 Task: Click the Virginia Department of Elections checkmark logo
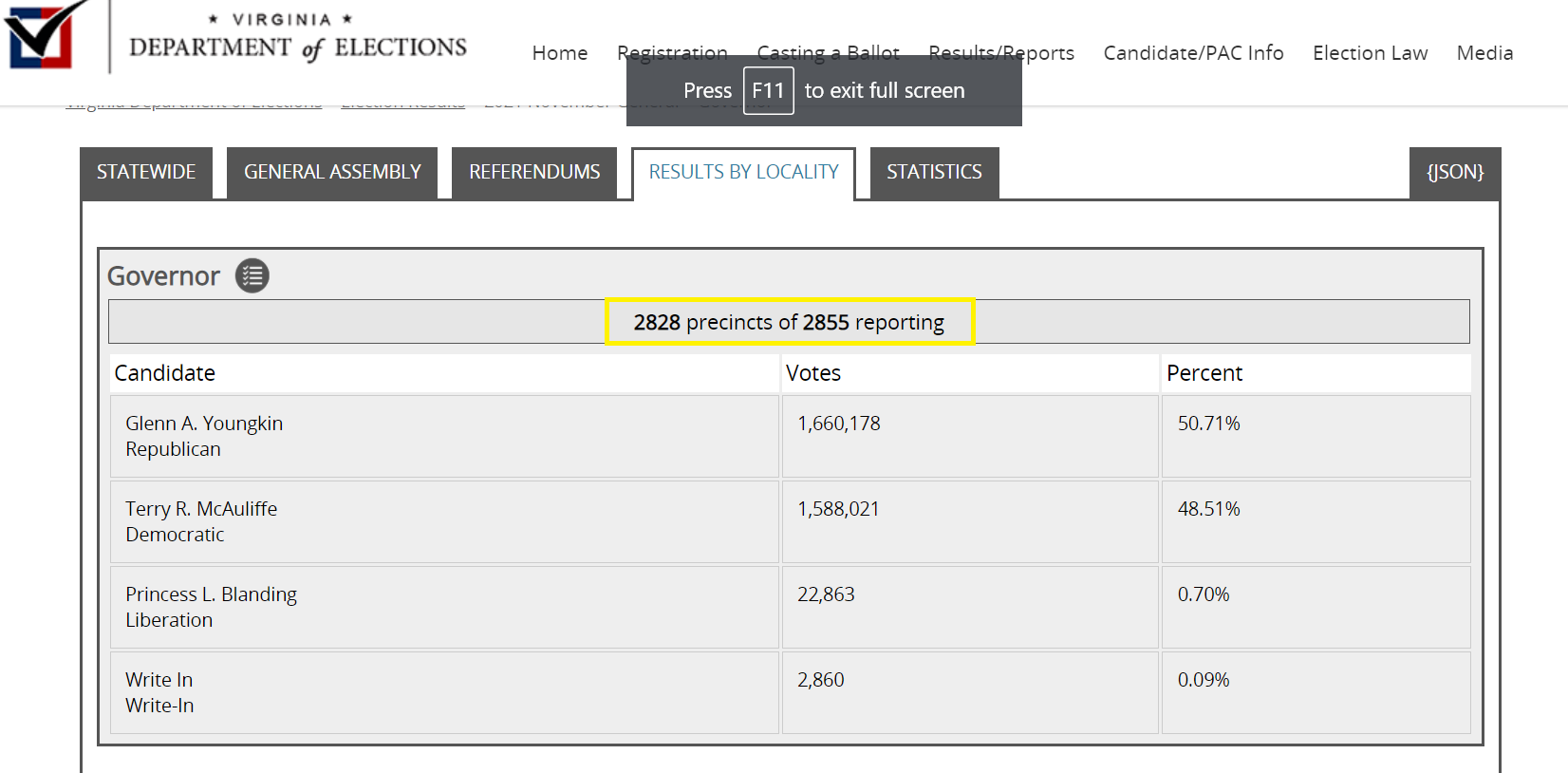tap(44, 35)
